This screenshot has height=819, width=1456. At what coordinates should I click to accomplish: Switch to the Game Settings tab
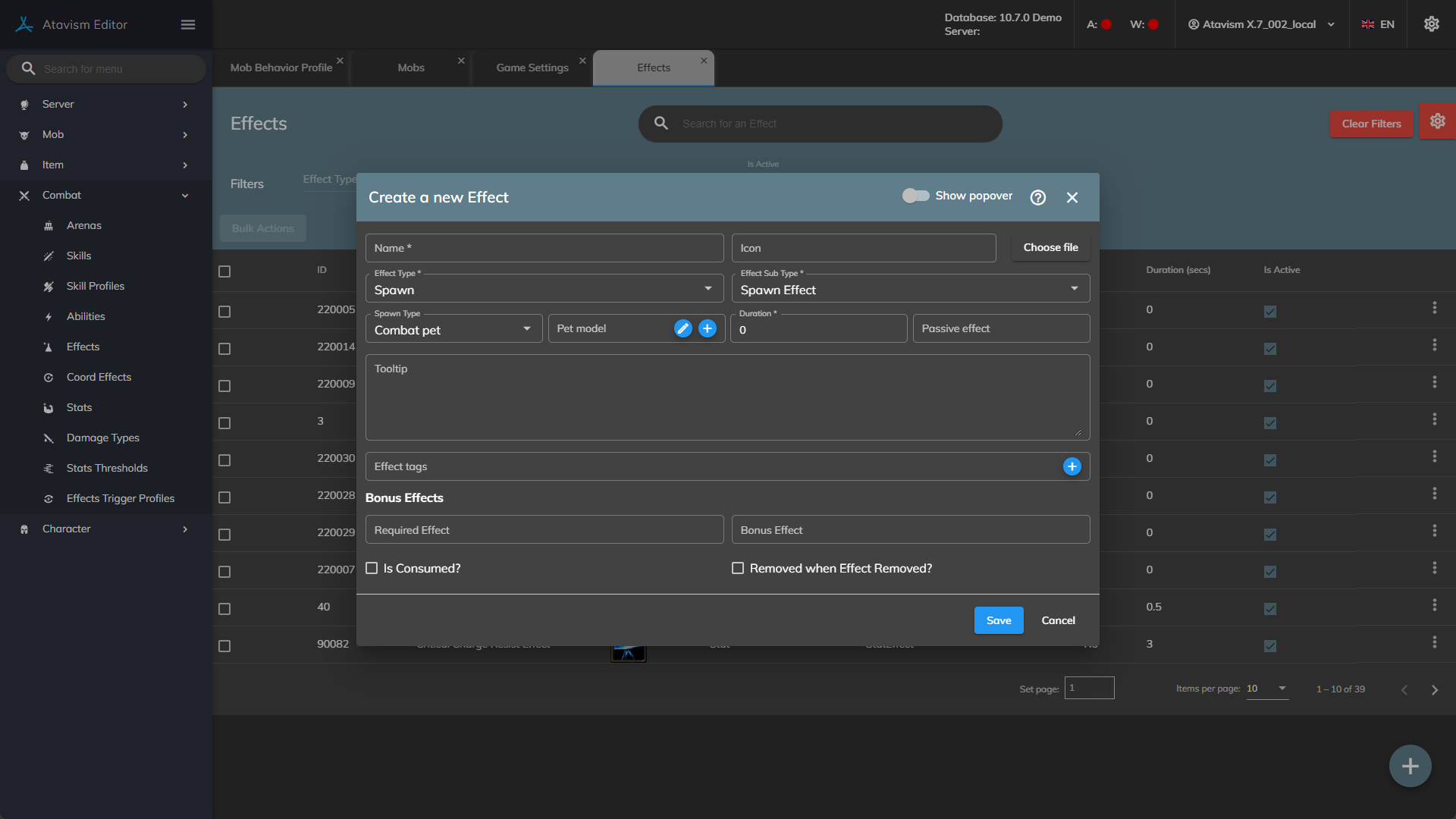(x=532, y=67)
